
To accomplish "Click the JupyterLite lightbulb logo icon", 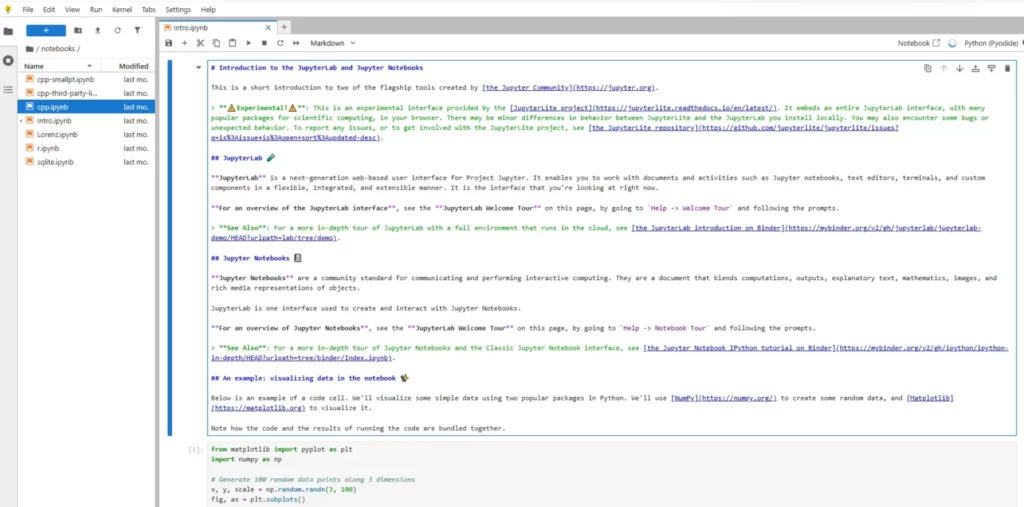I will (8, 9).
